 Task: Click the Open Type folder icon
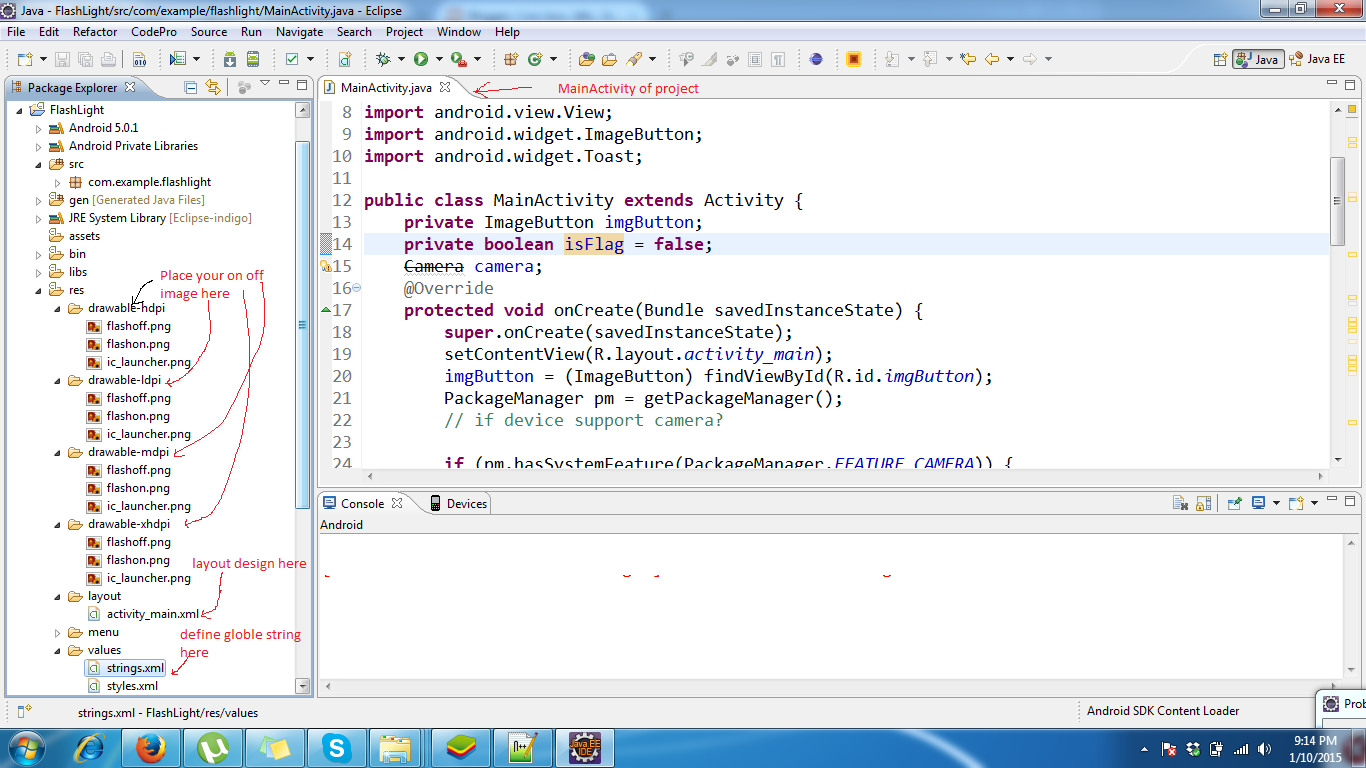pos(587,59)
